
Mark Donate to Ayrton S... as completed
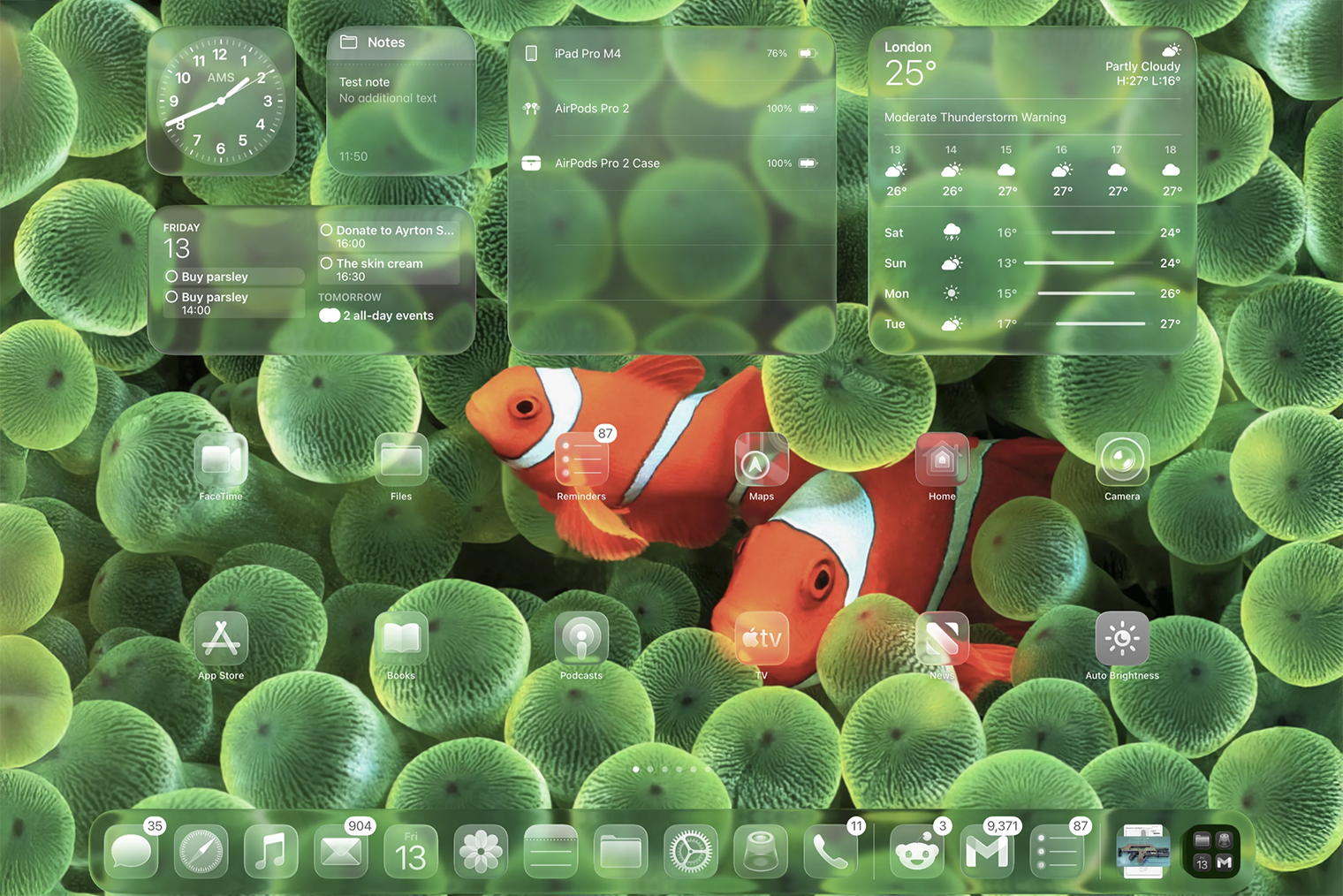click(x=326, y=230)
